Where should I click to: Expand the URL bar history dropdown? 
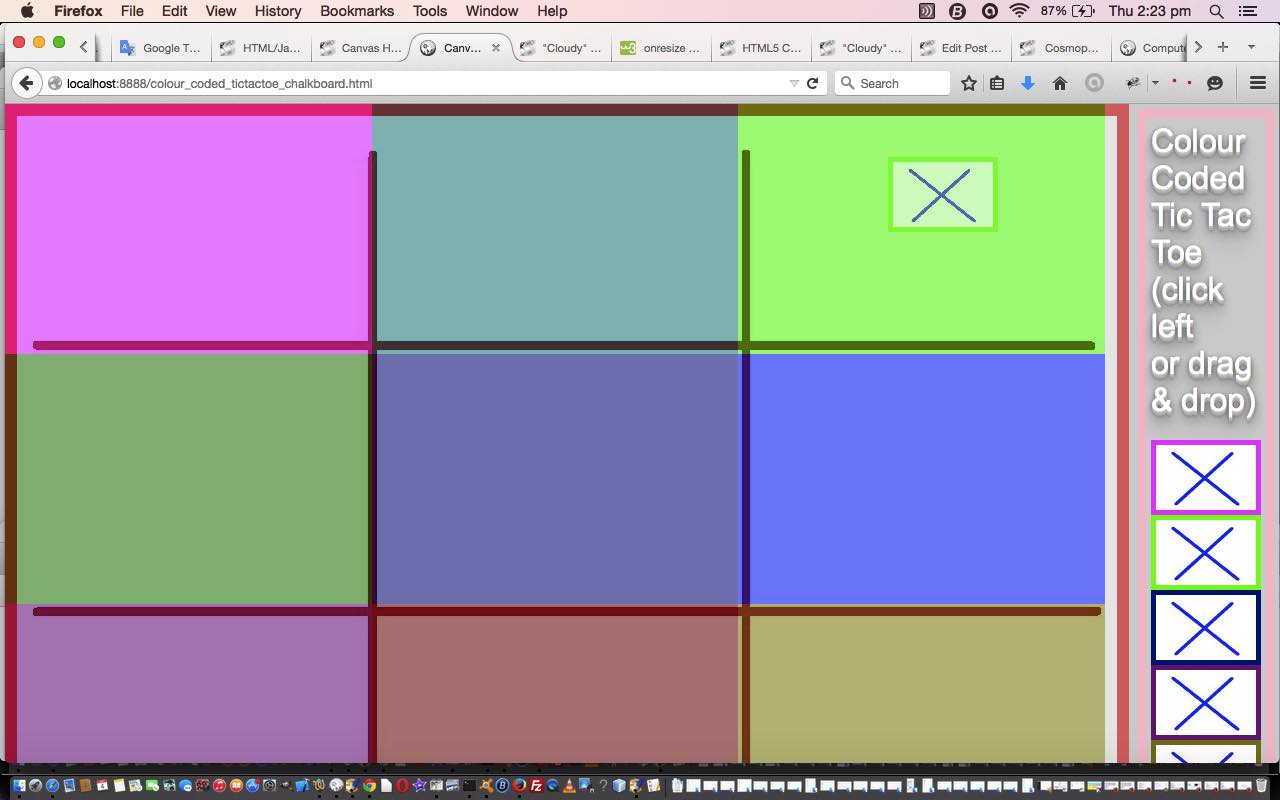click(794, 83)
